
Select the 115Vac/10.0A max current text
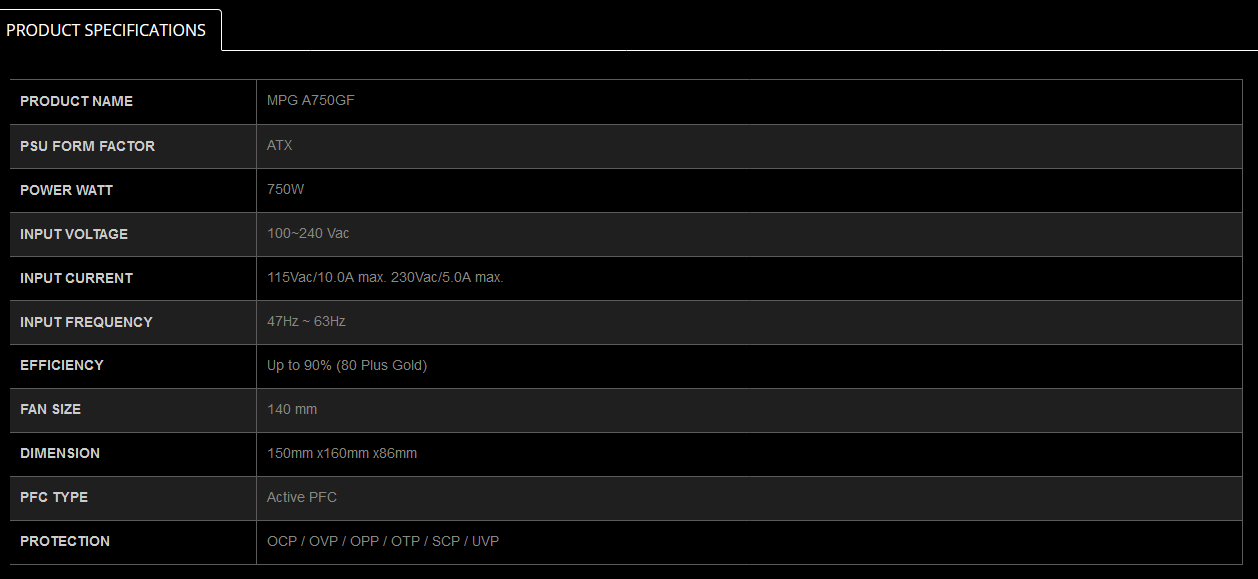[x=326, y=278]
